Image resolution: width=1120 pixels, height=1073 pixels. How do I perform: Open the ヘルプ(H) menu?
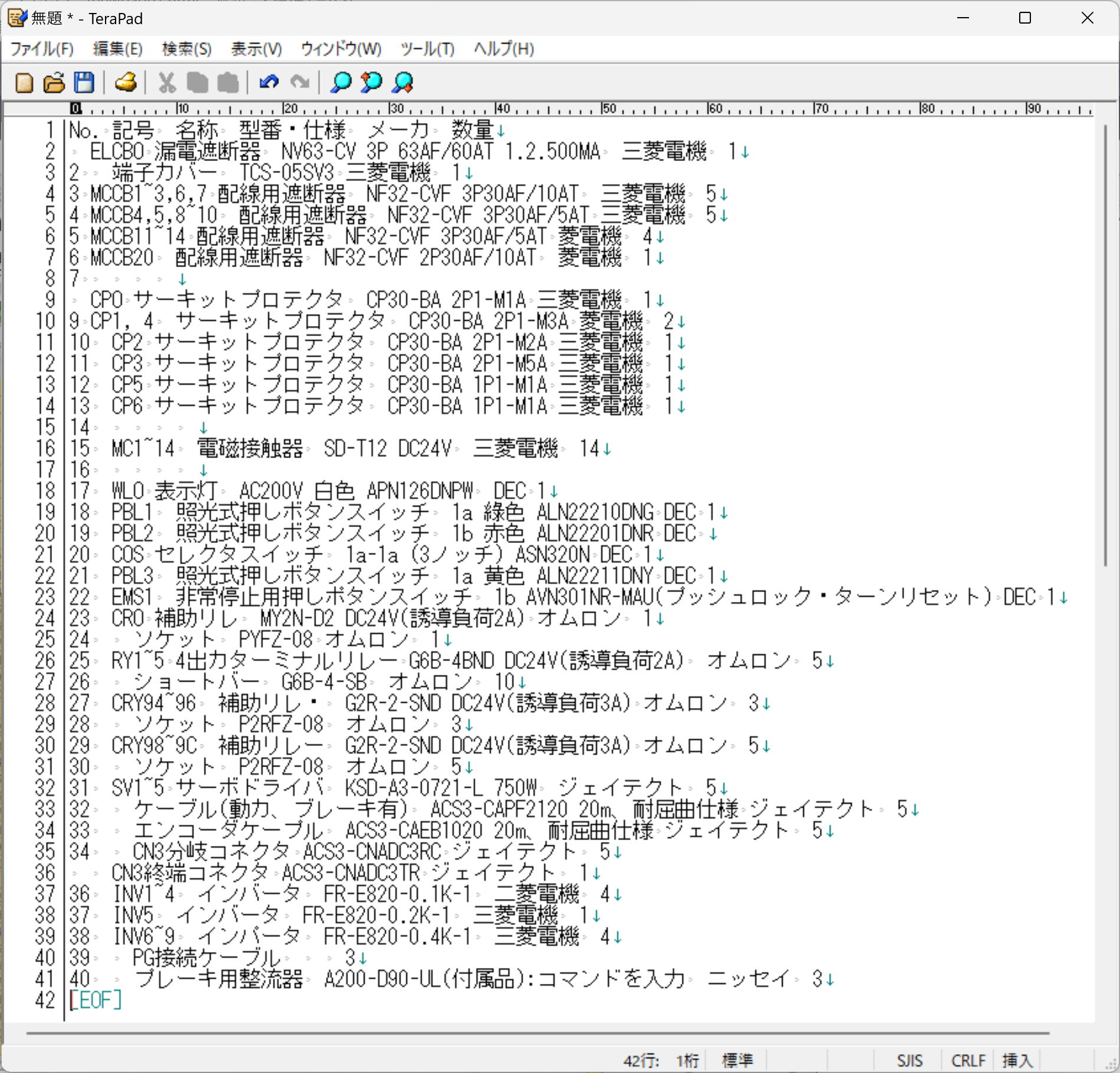(504, 49)
